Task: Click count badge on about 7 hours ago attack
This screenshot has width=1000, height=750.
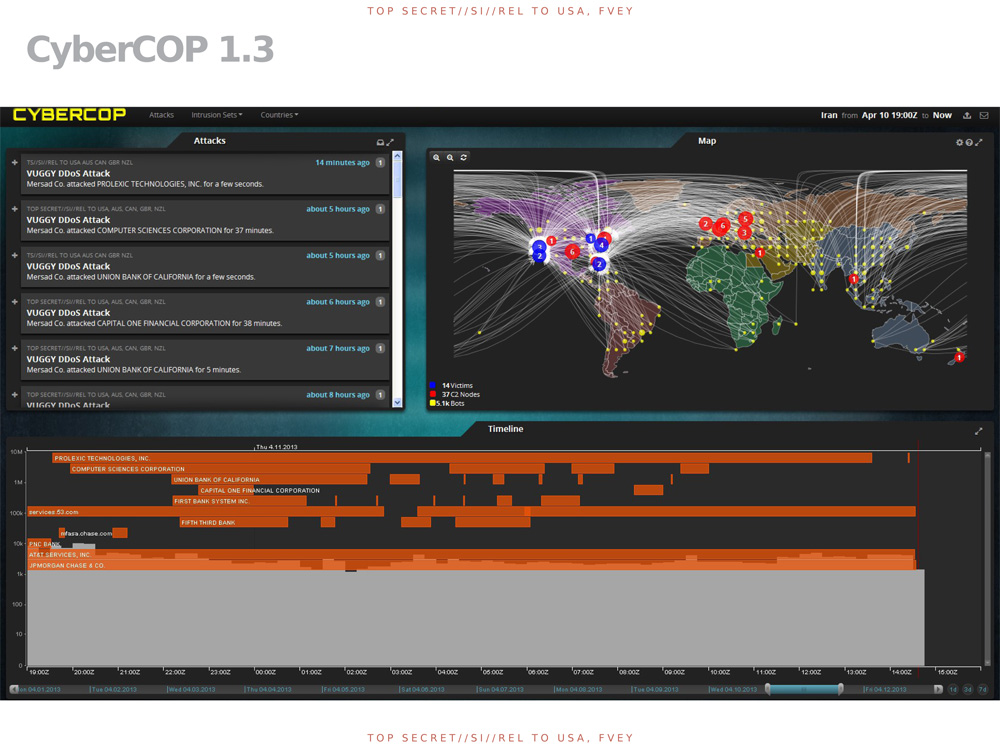Action: coord(380,348)
